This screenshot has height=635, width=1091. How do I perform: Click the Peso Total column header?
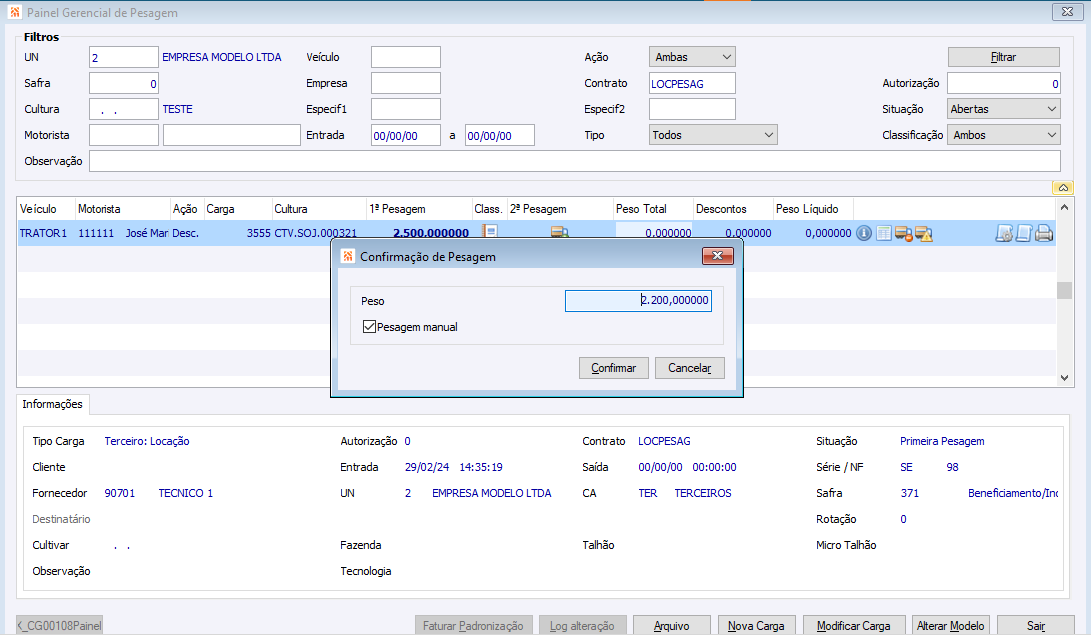coord(653,209)
